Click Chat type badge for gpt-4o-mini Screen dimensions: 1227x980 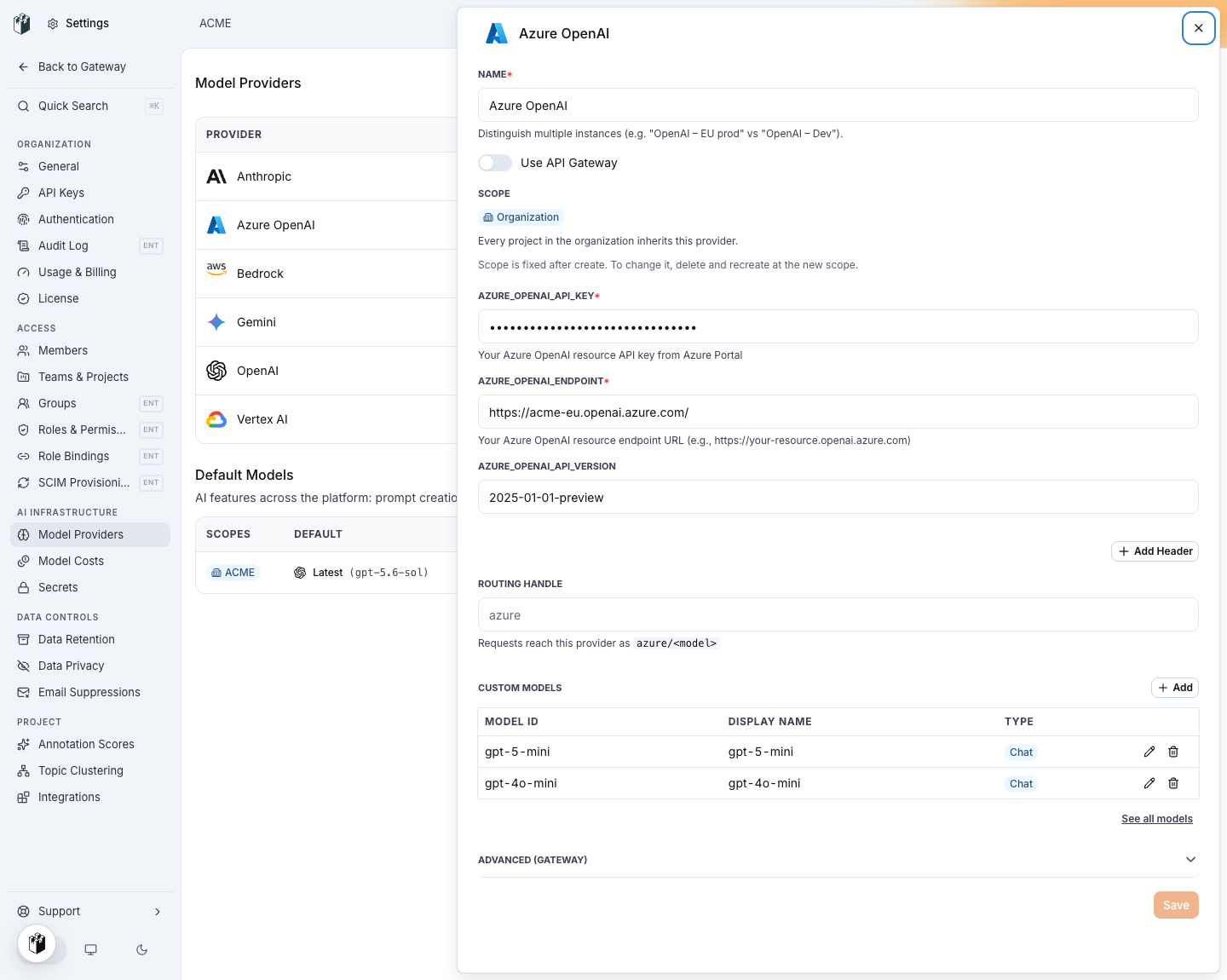point(1021,784)
